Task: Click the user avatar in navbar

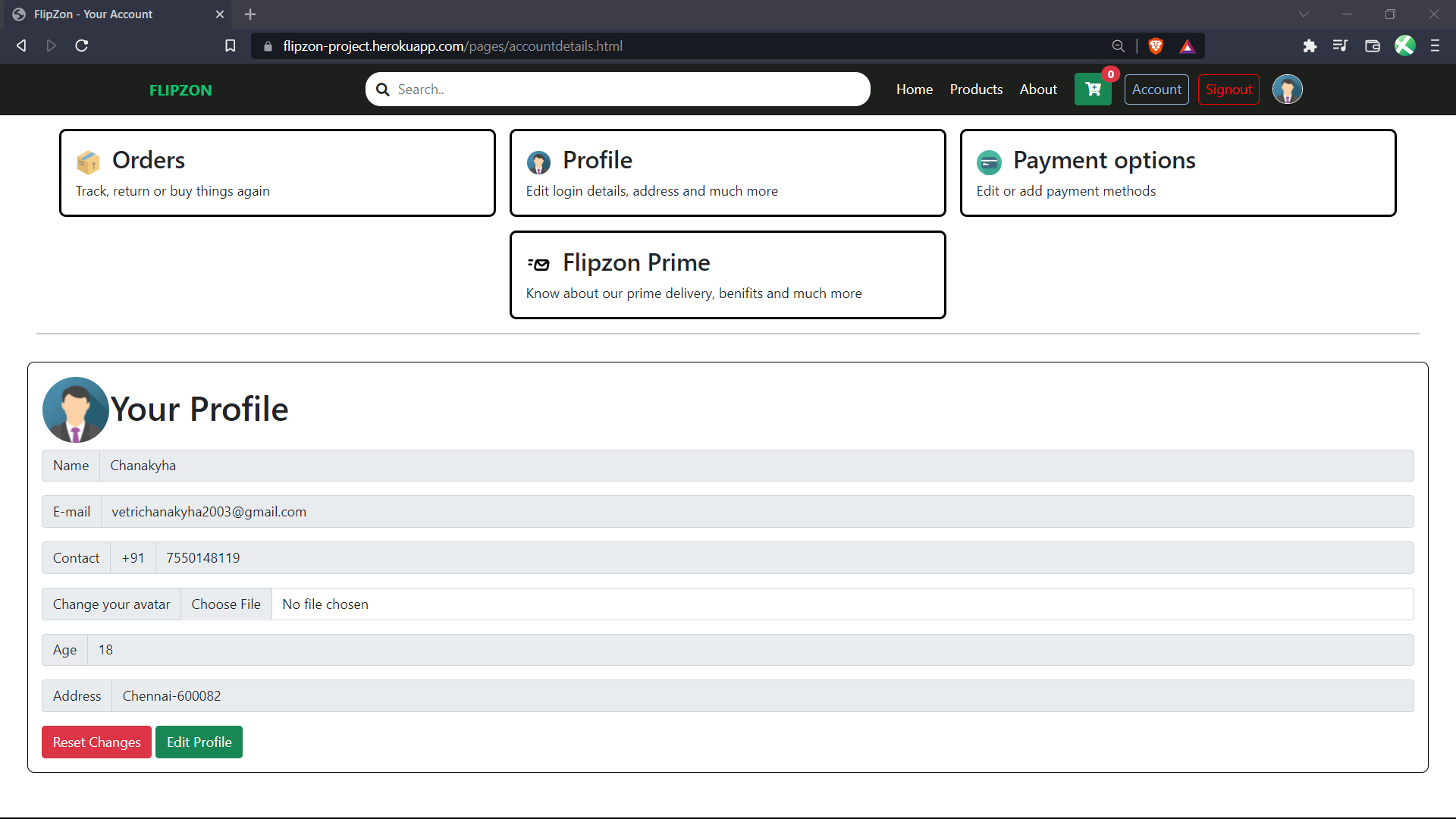Action: pyautogui.click(x=1287, y=89)
